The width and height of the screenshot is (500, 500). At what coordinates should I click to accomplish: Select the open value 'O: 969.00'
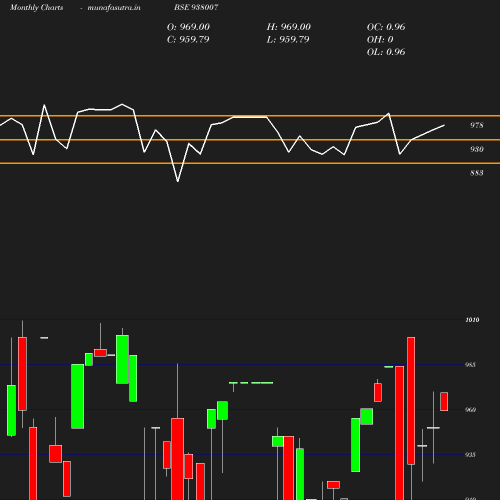pyautogui.click(x=188, y=27)
